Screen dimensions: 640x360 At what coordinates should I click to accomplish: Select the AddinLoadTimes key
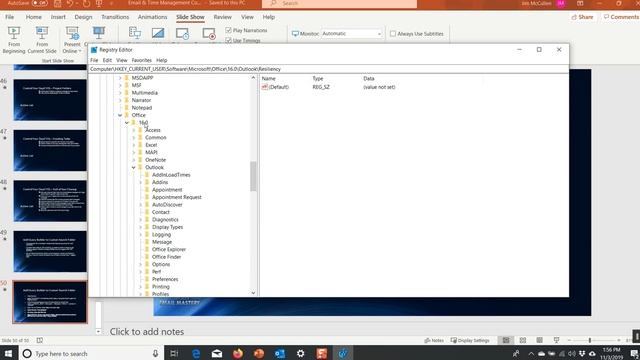(x=171, y=175)
